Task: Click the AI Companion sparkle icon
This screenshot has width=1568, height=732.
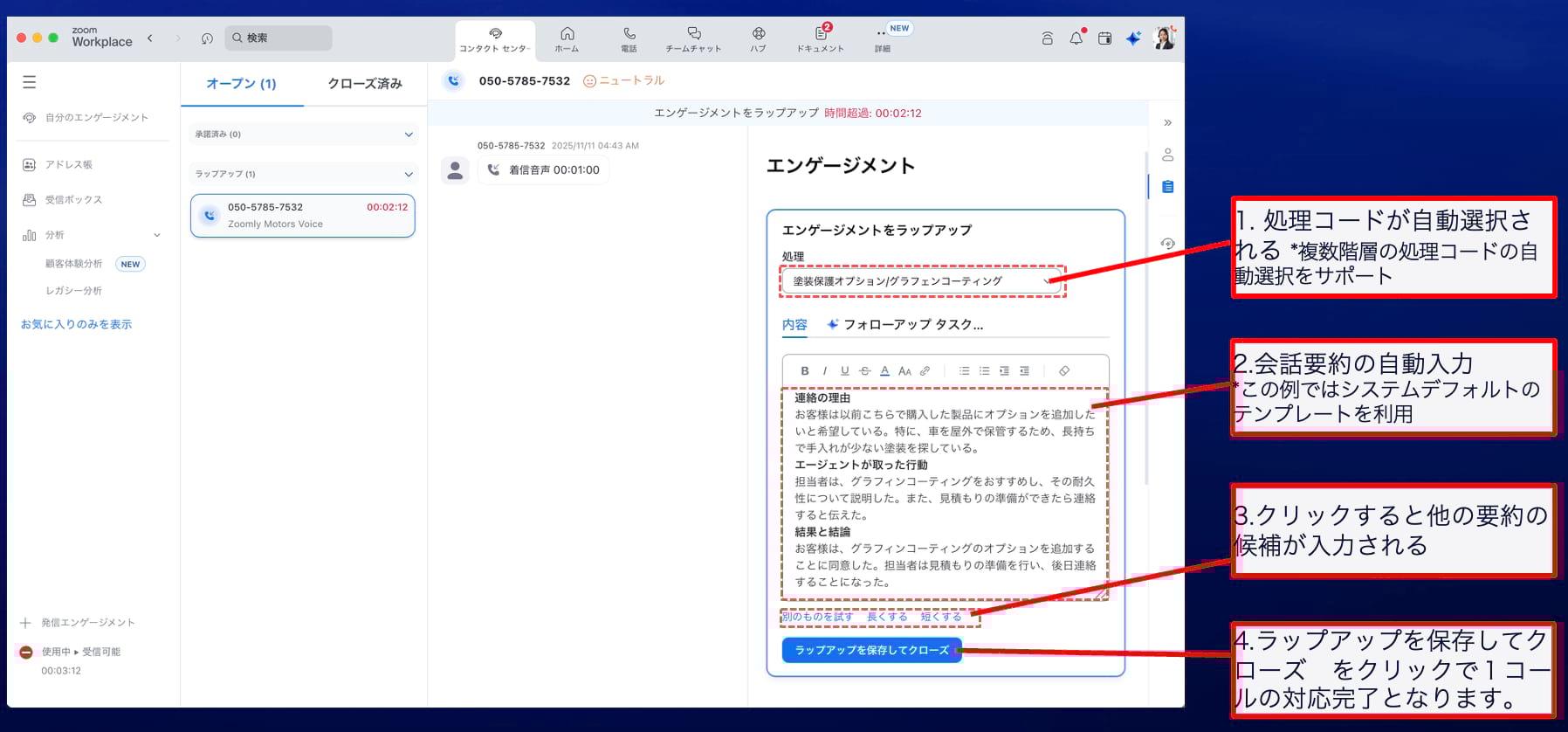Action: coord(1133,38)
